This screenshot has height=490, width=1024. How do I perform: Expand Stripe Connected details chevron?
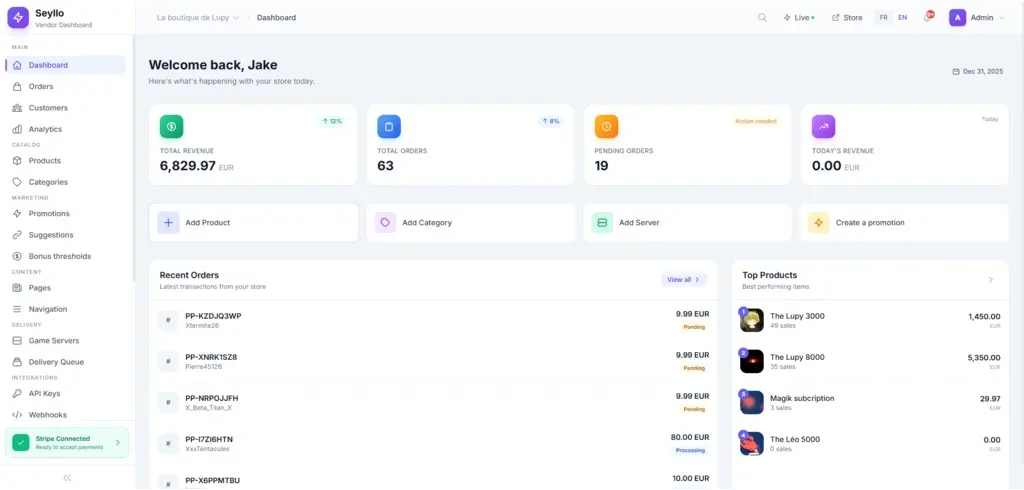(x=118, y=442)
